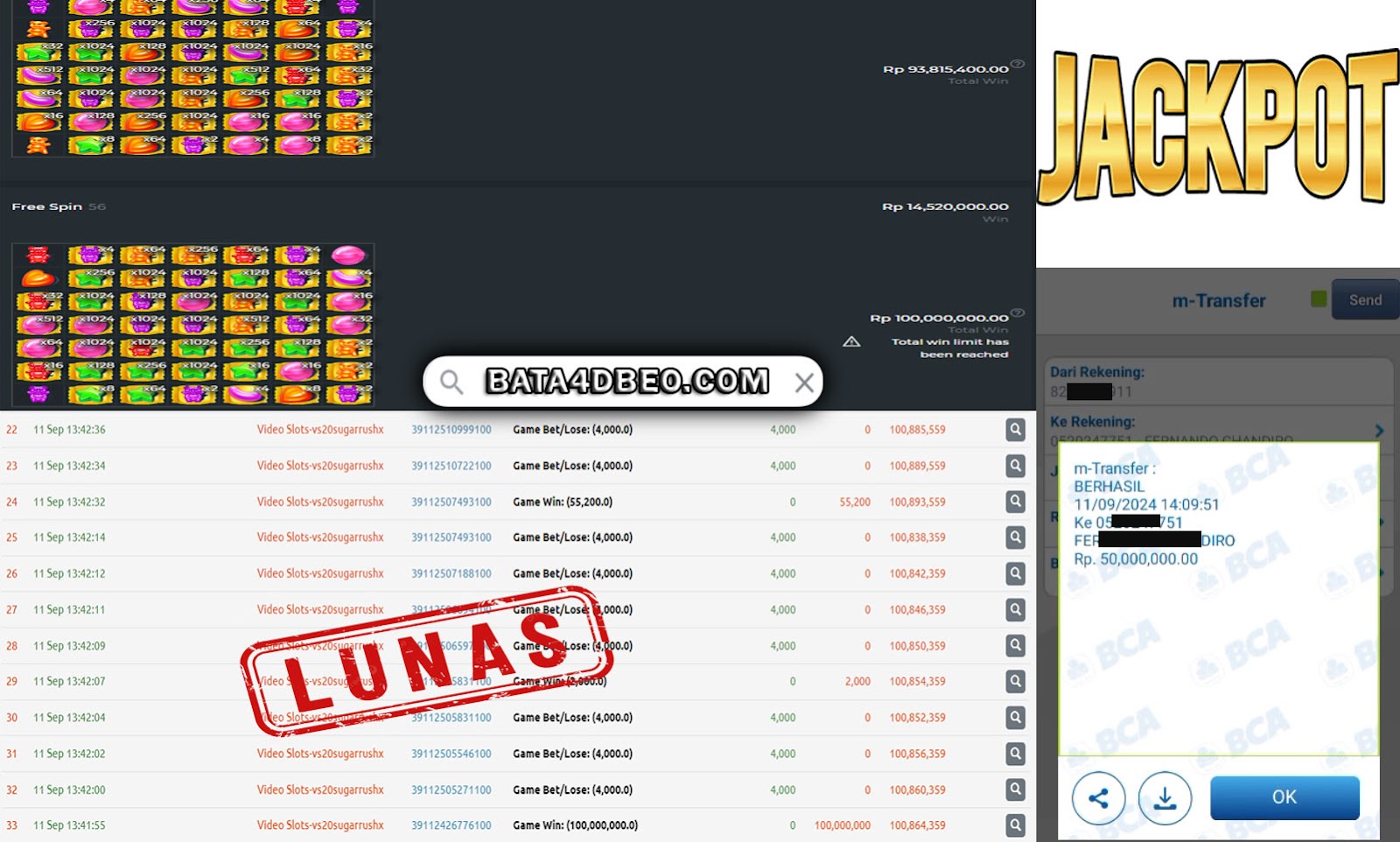Open transaction ID 39112505546100
This screenshot has width=1400, height=842.
pos(451,754)
